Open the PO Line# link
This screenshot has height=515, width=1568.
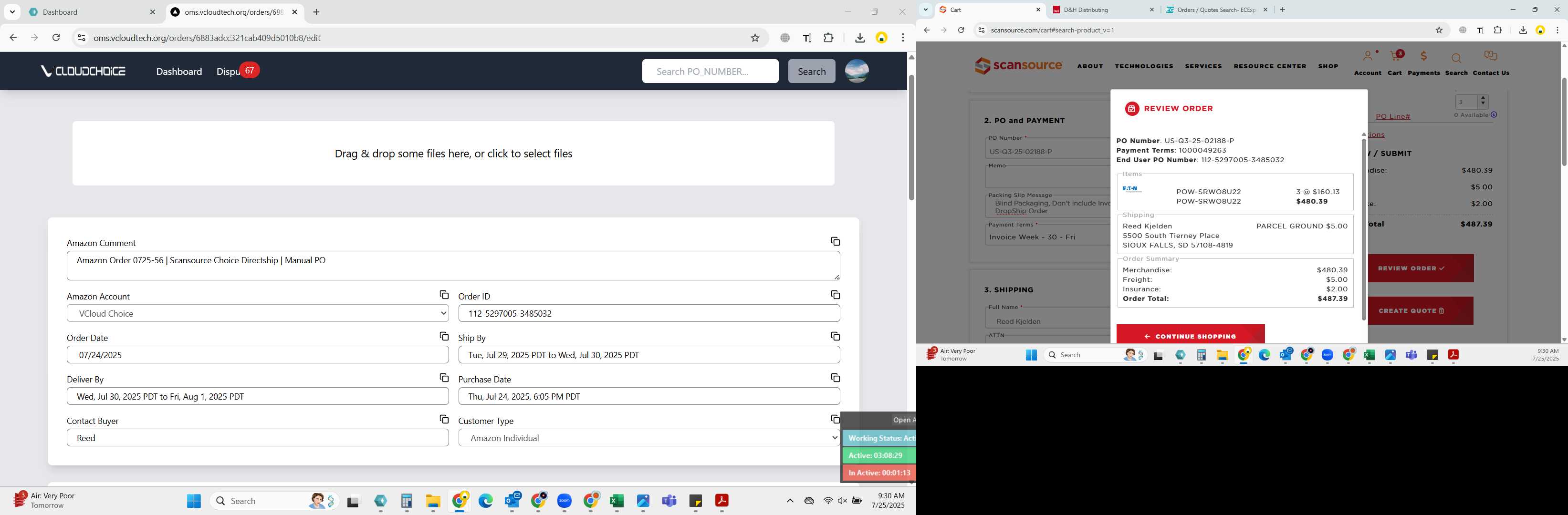pyautogui.click(x=1393, y=116)
